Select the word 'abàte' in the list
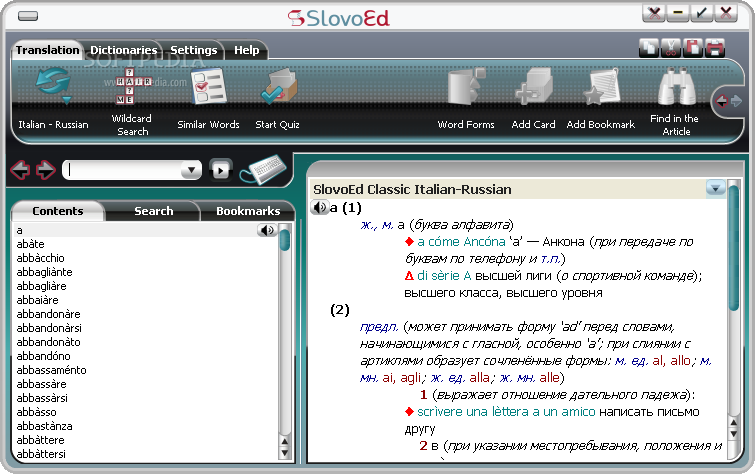The width and height of the screenshot is (755, 474). (30, 244)
